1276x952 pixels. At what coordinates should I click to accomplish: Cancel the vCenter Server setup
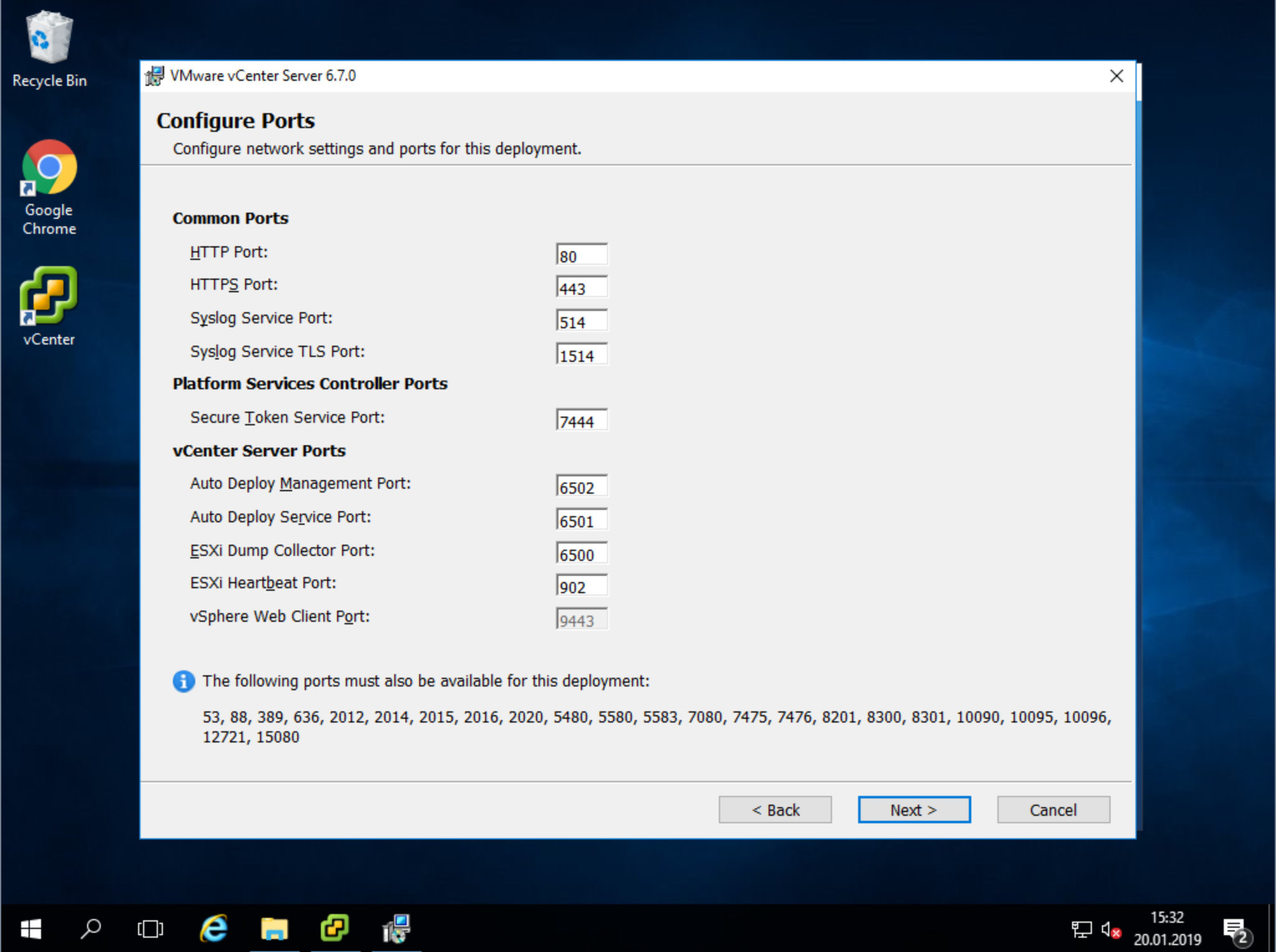(x=1053, y=810)
